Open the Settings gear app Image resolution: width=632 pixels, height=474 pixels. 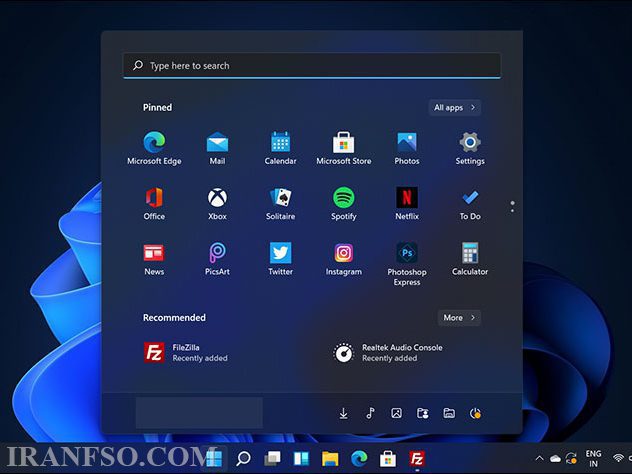click(x=470, y=148)
